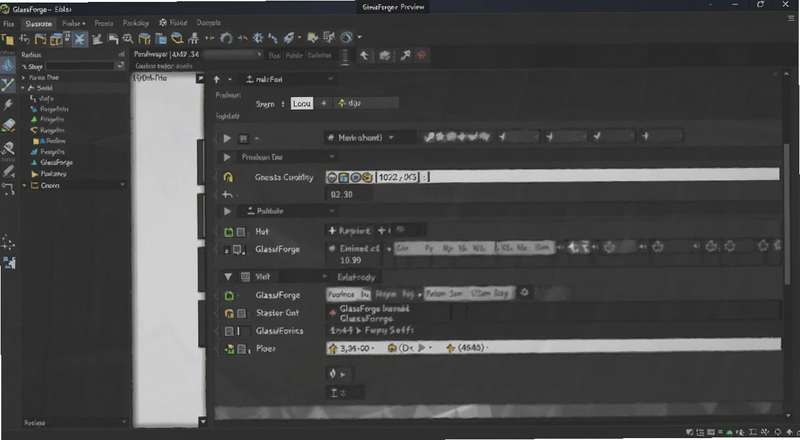The width and height of the screenshot is (800, 440).
Task: Select the eraser block tool in left sidebar
Action: [x=8, y=126]
